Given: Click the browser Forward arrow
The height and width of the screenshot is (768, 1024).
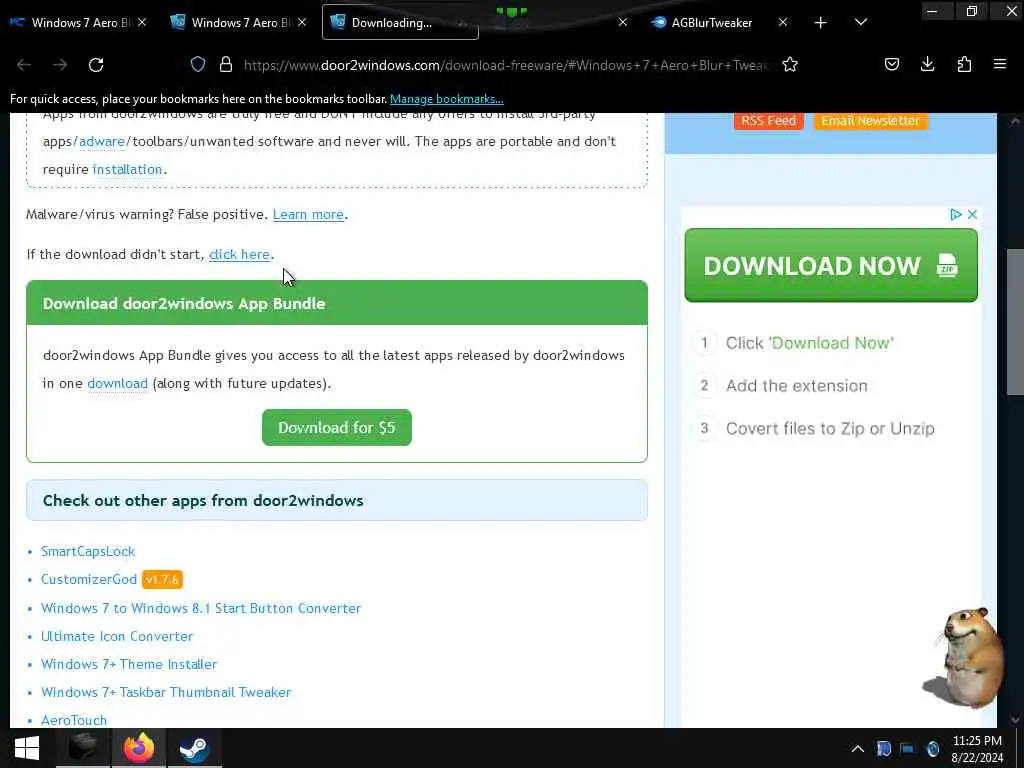Looking at the screenshot, I should click(x=60, y=65).
